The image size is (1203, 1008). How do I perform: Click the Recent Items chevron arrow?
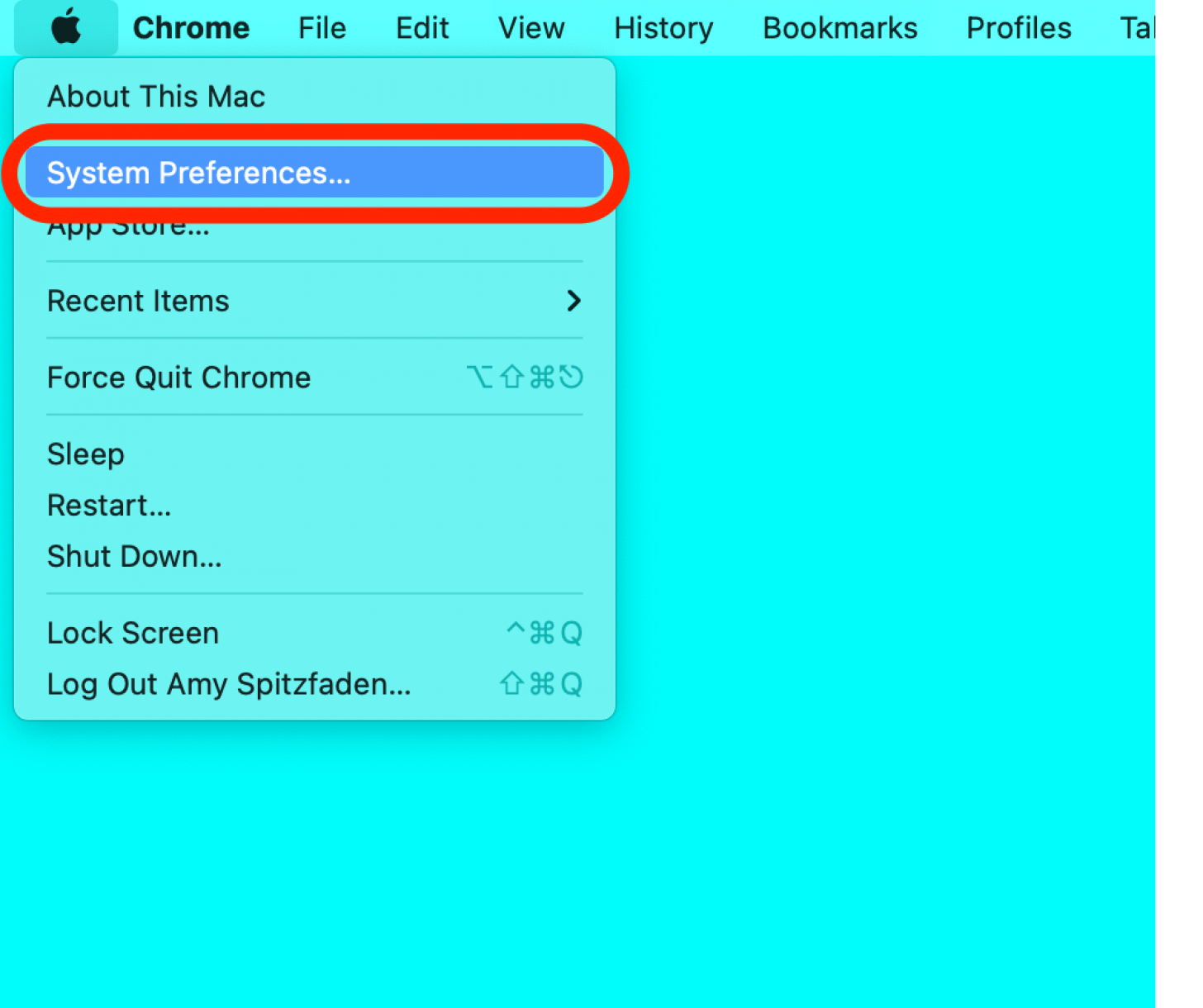574,302
